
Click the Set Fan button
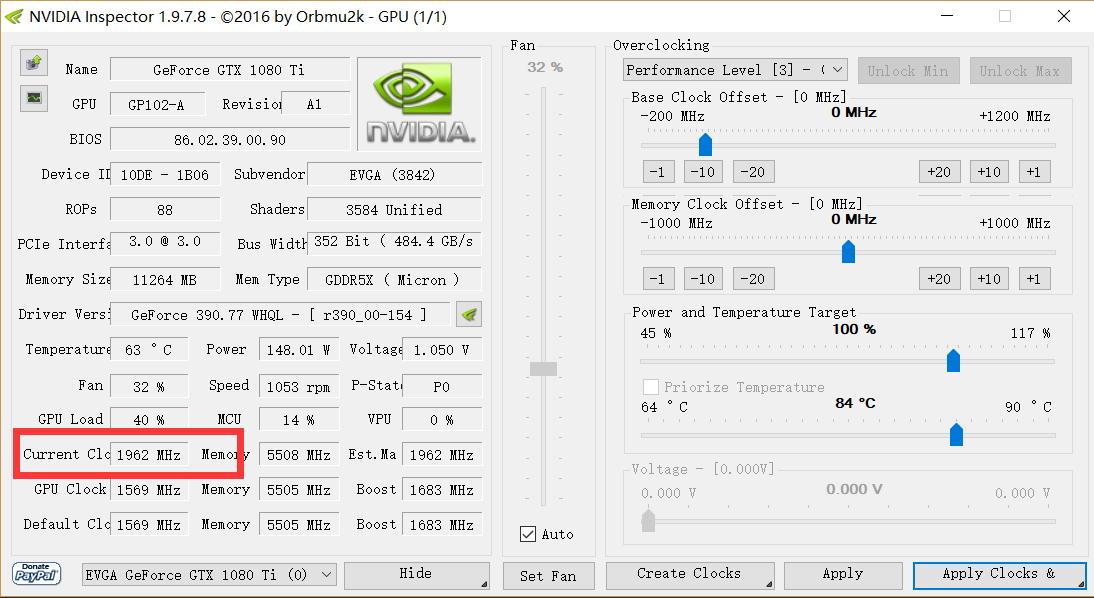tap(548, 576)
